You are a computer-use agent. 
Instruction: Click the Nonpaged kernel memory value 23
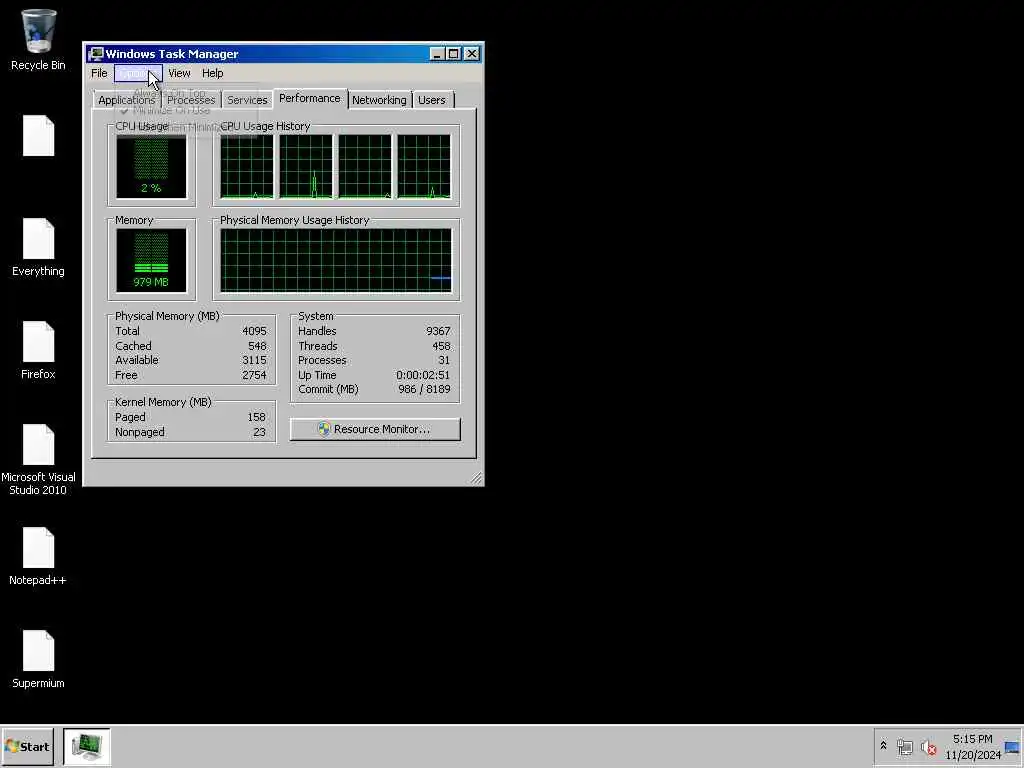259,432
